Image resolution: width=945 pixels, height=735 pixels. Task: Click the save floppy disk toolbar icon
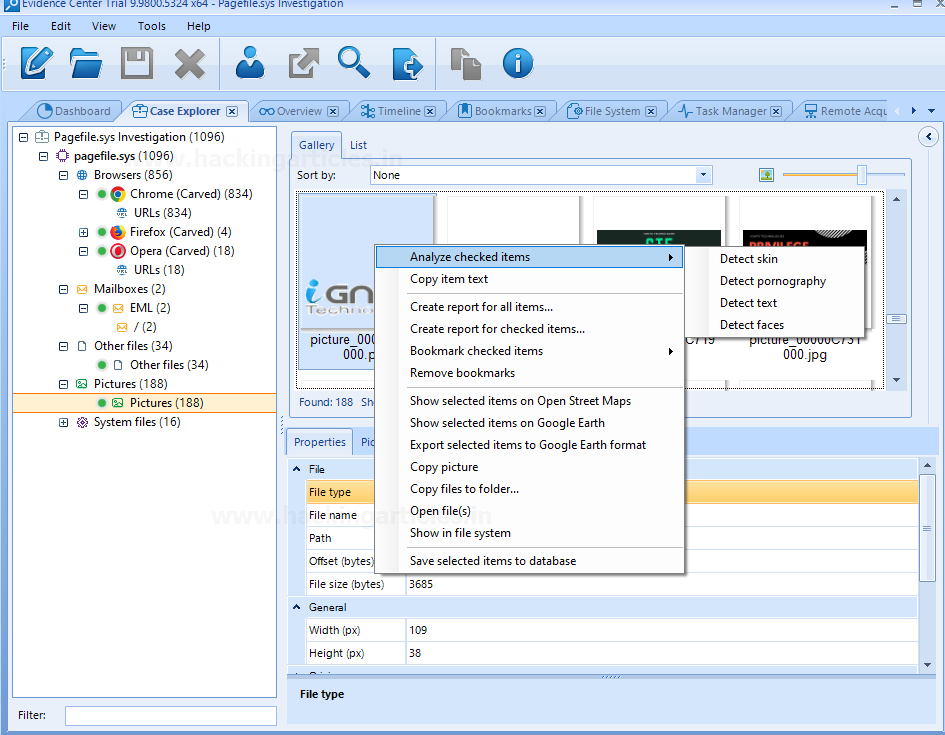click(137, 63)
